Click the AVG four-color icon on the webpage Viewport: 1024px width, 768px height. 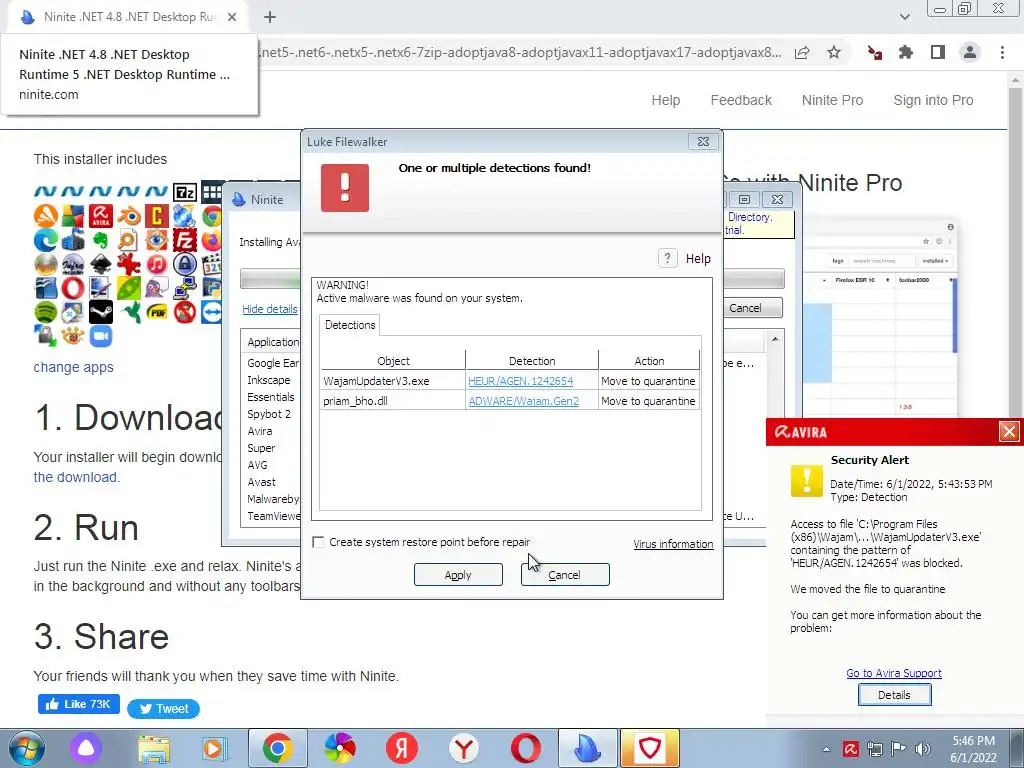pos(73,216)
